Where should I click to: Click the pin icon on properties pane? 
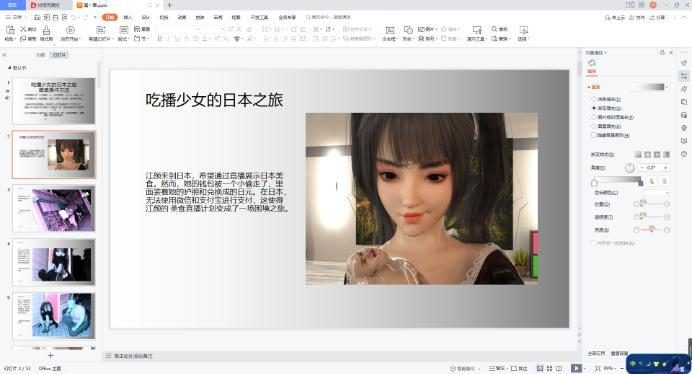(662, 53)
